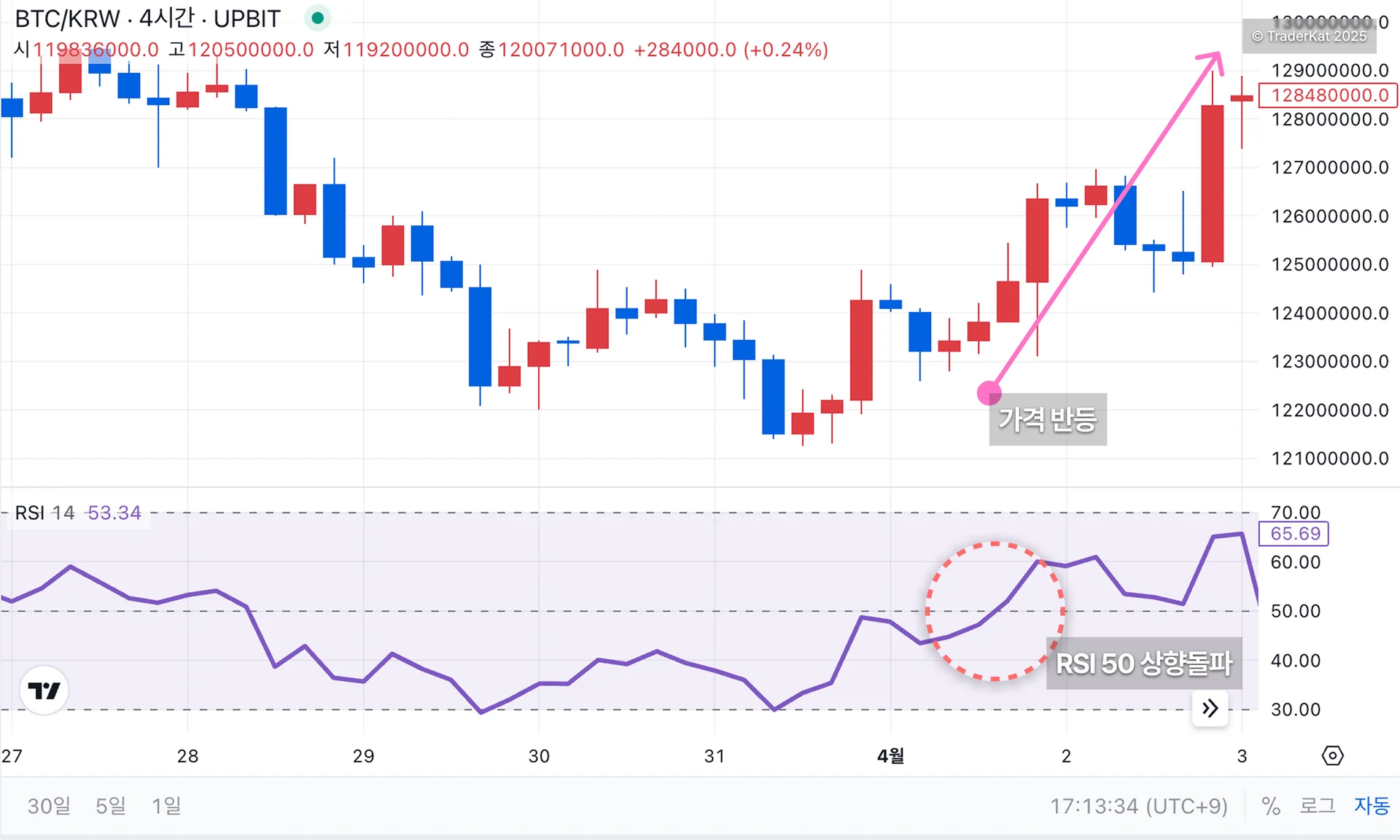The image size is (1400, 840).
Task: Click the red current price label 128480000.0
Action: (1329, 96)
